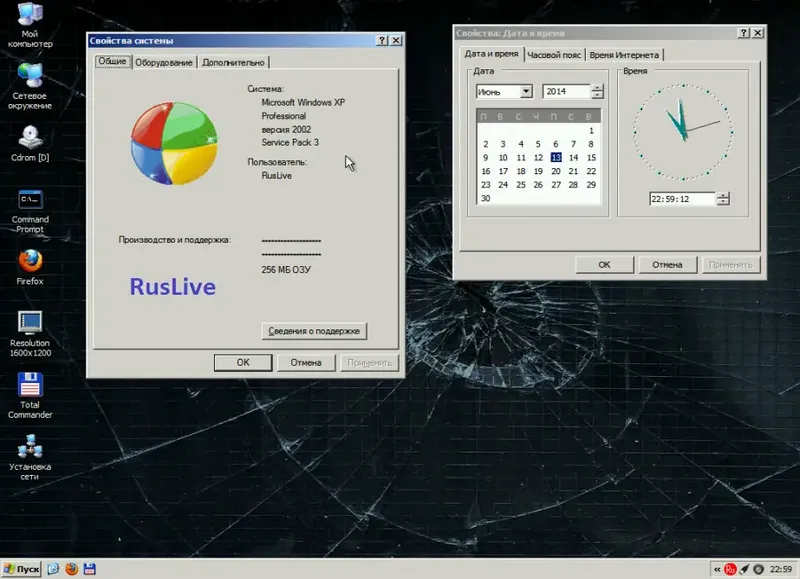Open the floppy disk Total Commander quick launch icon

pos(90,569)
